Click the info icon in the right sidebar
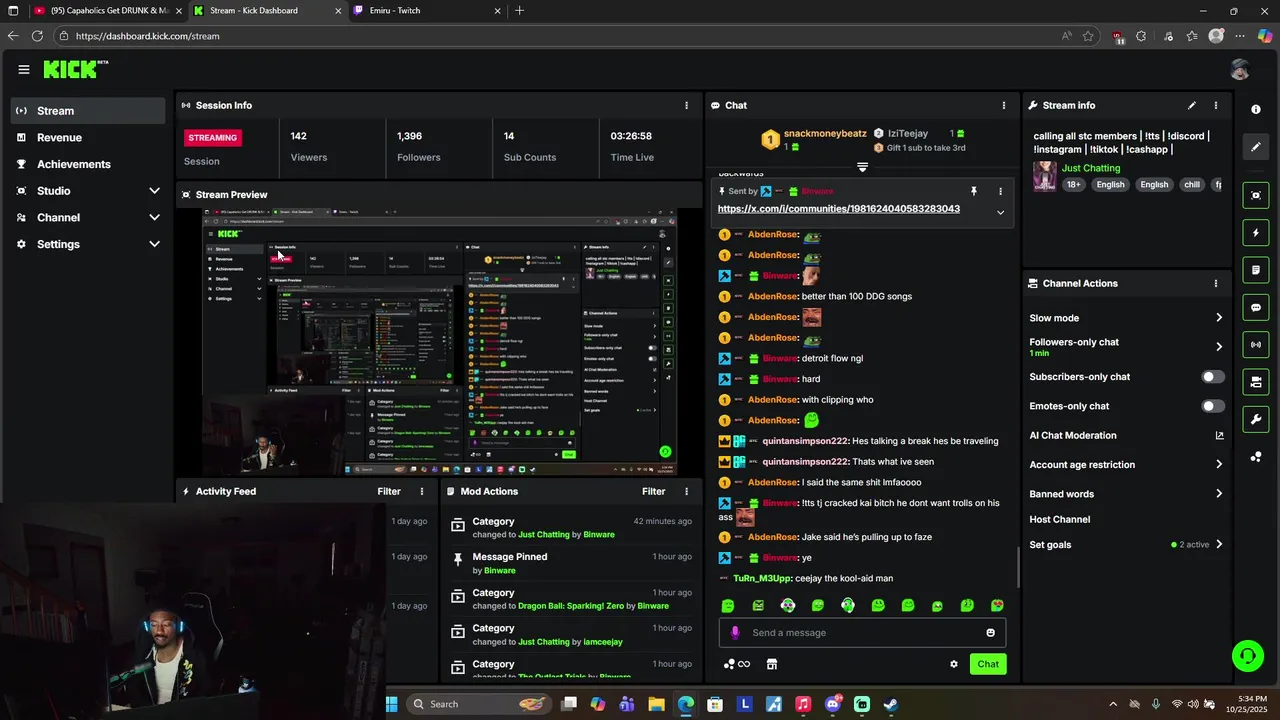 (1256, 109)
